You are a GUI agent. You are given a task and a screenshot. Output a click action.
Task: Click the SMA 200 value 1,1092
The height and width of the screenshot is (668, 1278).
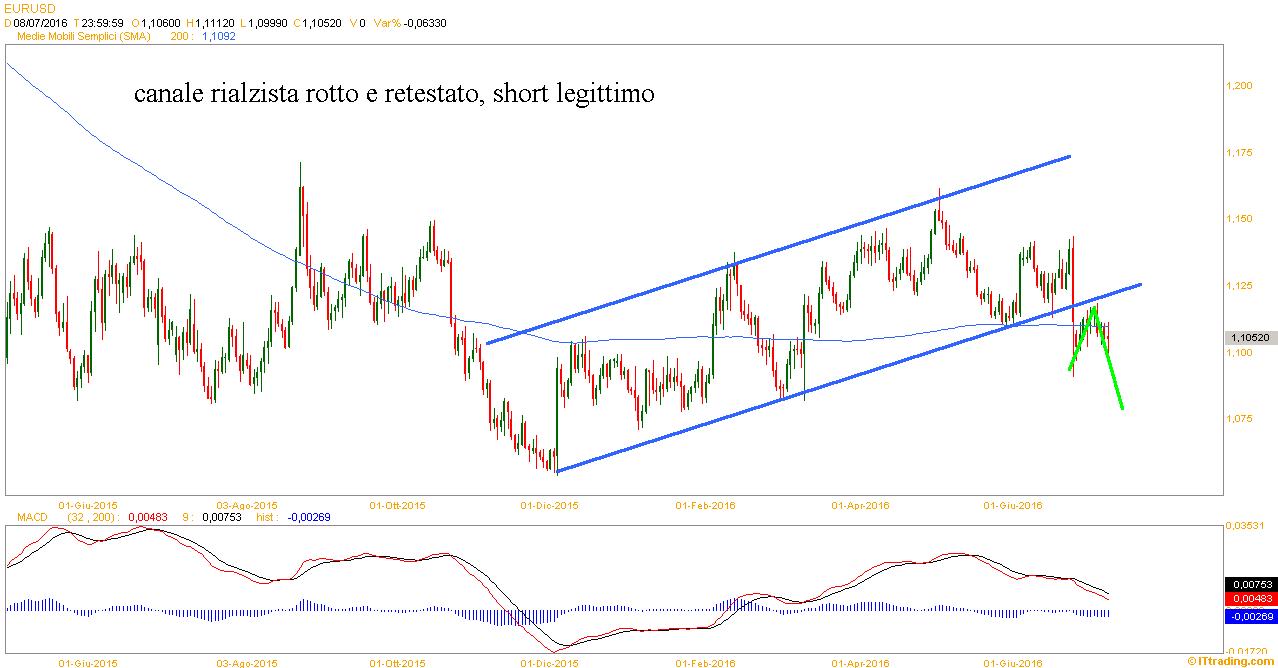coord(219,36)
